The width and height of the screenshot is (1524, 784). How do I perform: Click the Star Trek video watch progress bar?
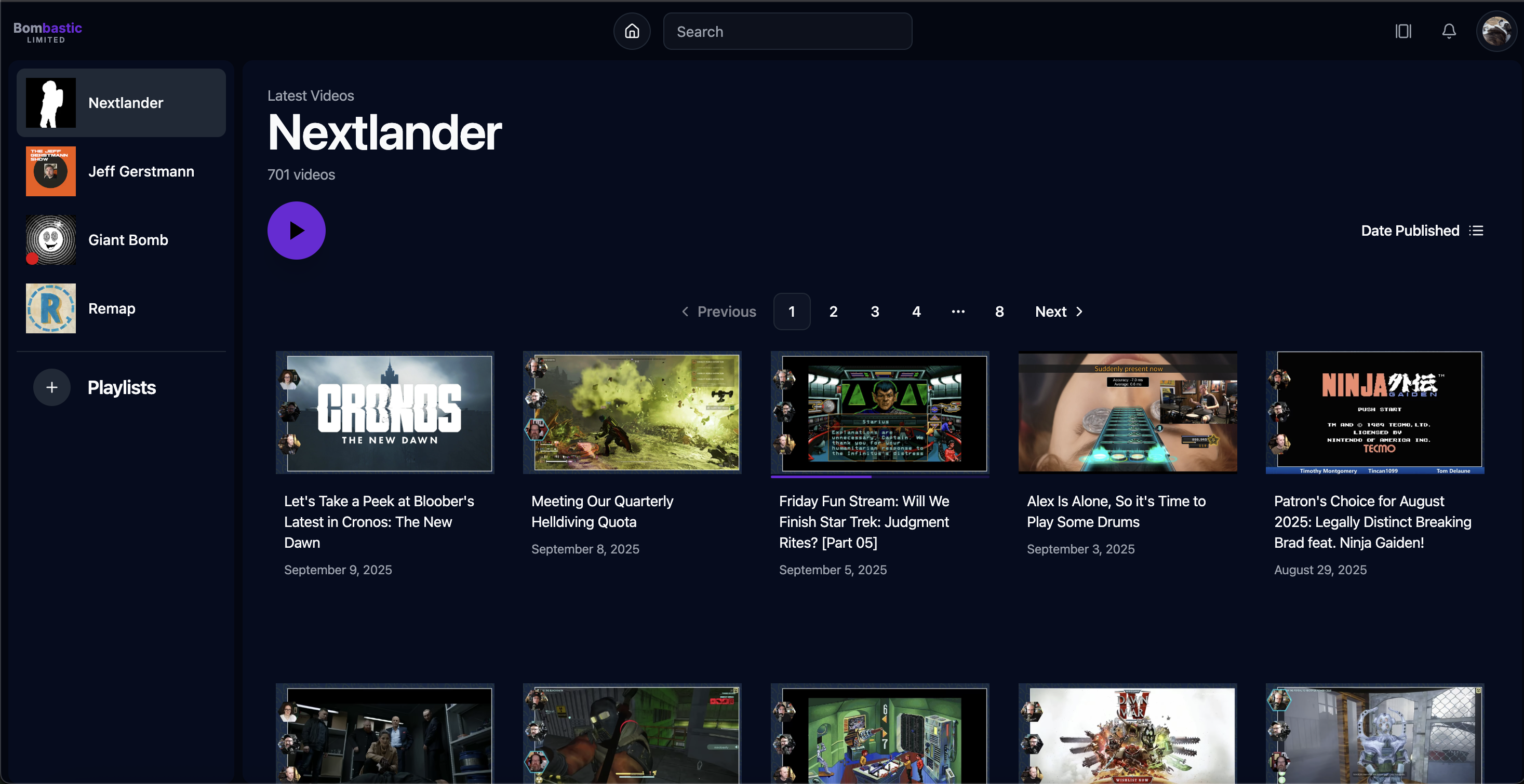(880, 476)
